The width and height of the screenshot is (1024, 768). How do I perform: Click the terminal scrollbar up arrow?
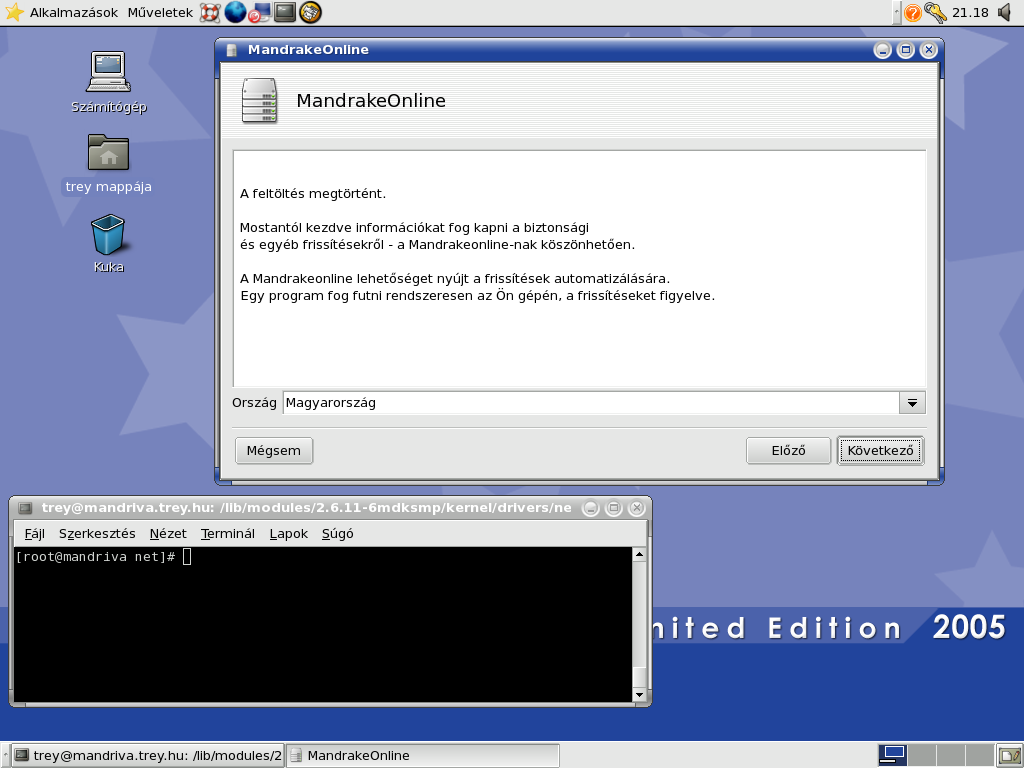pyautogui.click(x=639, y=554)
